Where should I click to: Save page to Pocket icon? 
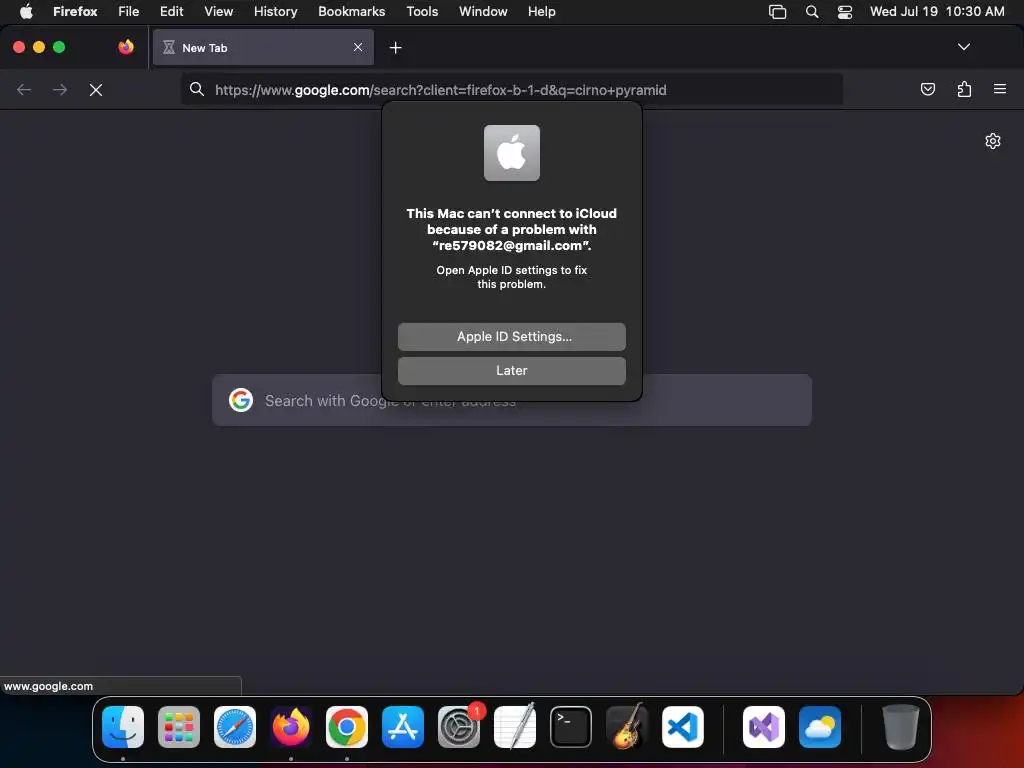927,89
